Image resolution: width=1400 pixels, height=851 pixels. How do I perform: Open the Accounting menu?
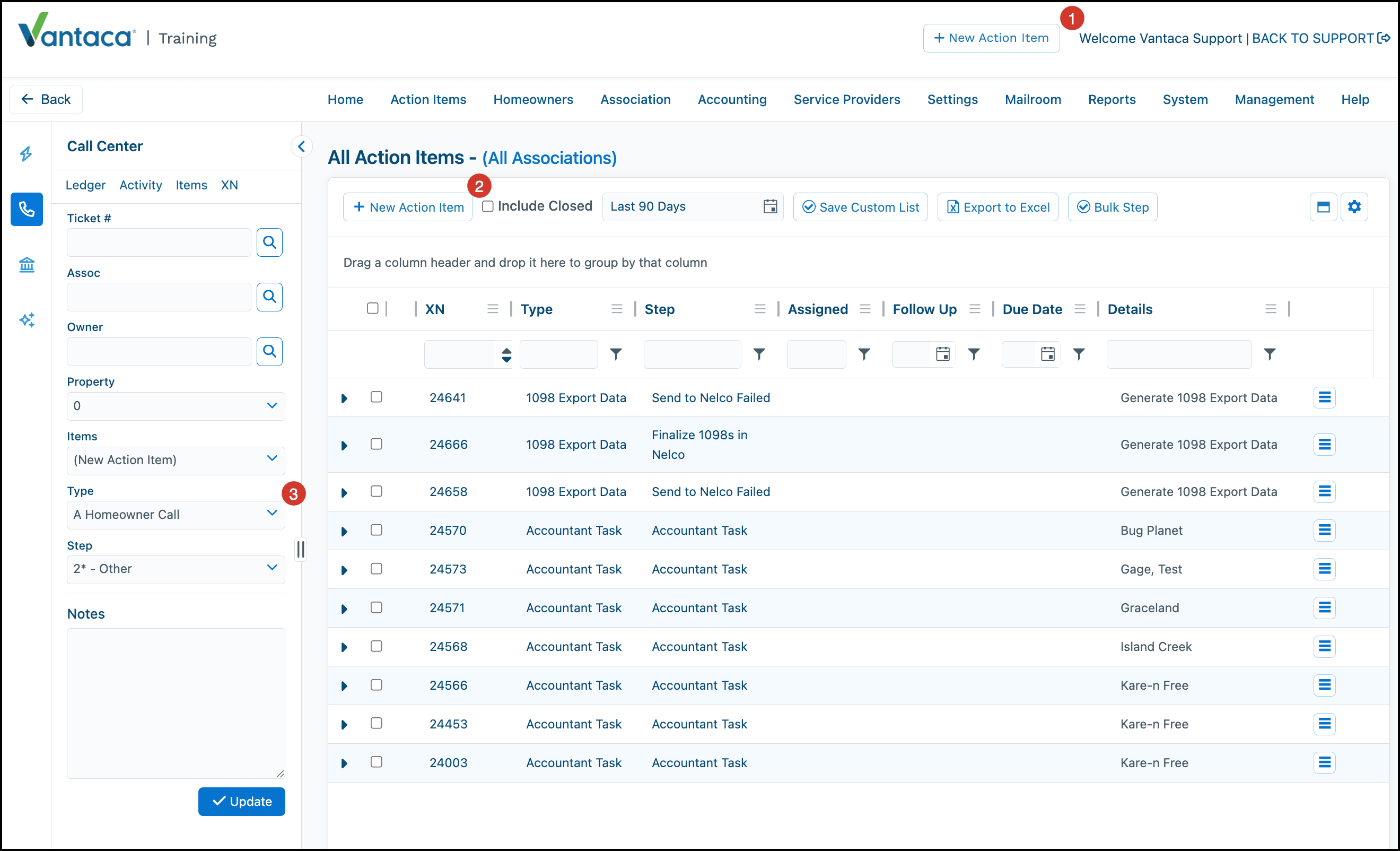click(x=732, y=100)
